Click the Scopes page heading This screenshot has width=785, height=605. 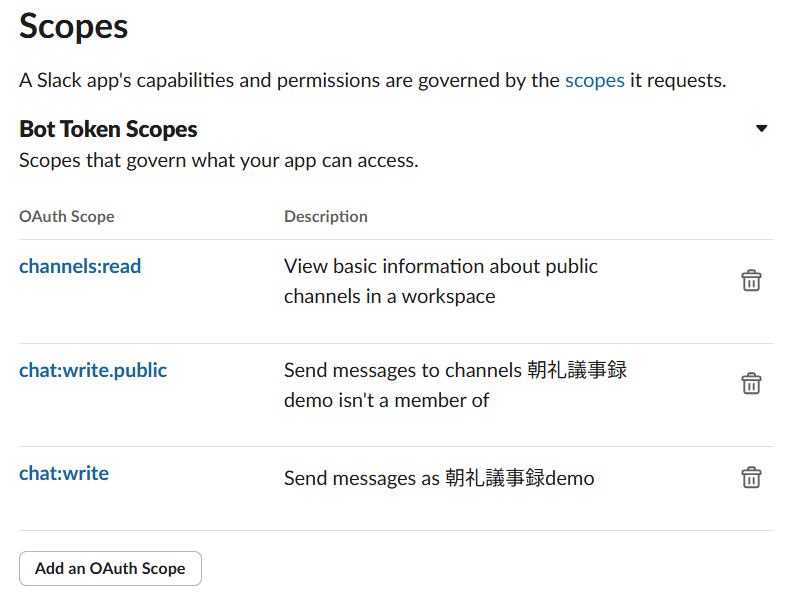[74, 26]
